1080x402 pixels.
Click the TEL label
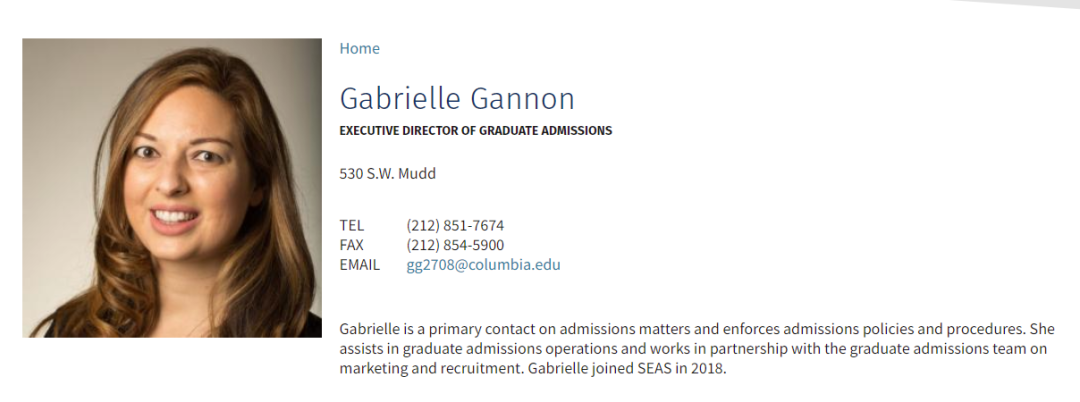pyautogui.click(x=352, y=225)
